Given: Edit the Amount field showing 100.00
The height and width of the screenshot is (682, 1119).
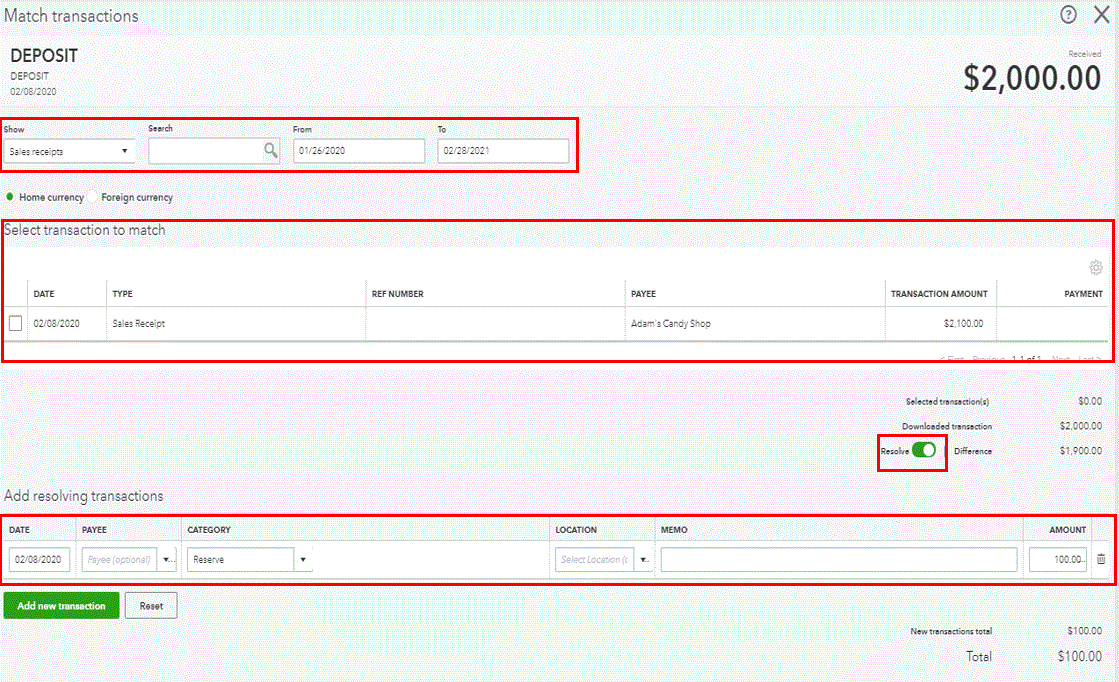Looking at the screenshot, I should 1058,559.
